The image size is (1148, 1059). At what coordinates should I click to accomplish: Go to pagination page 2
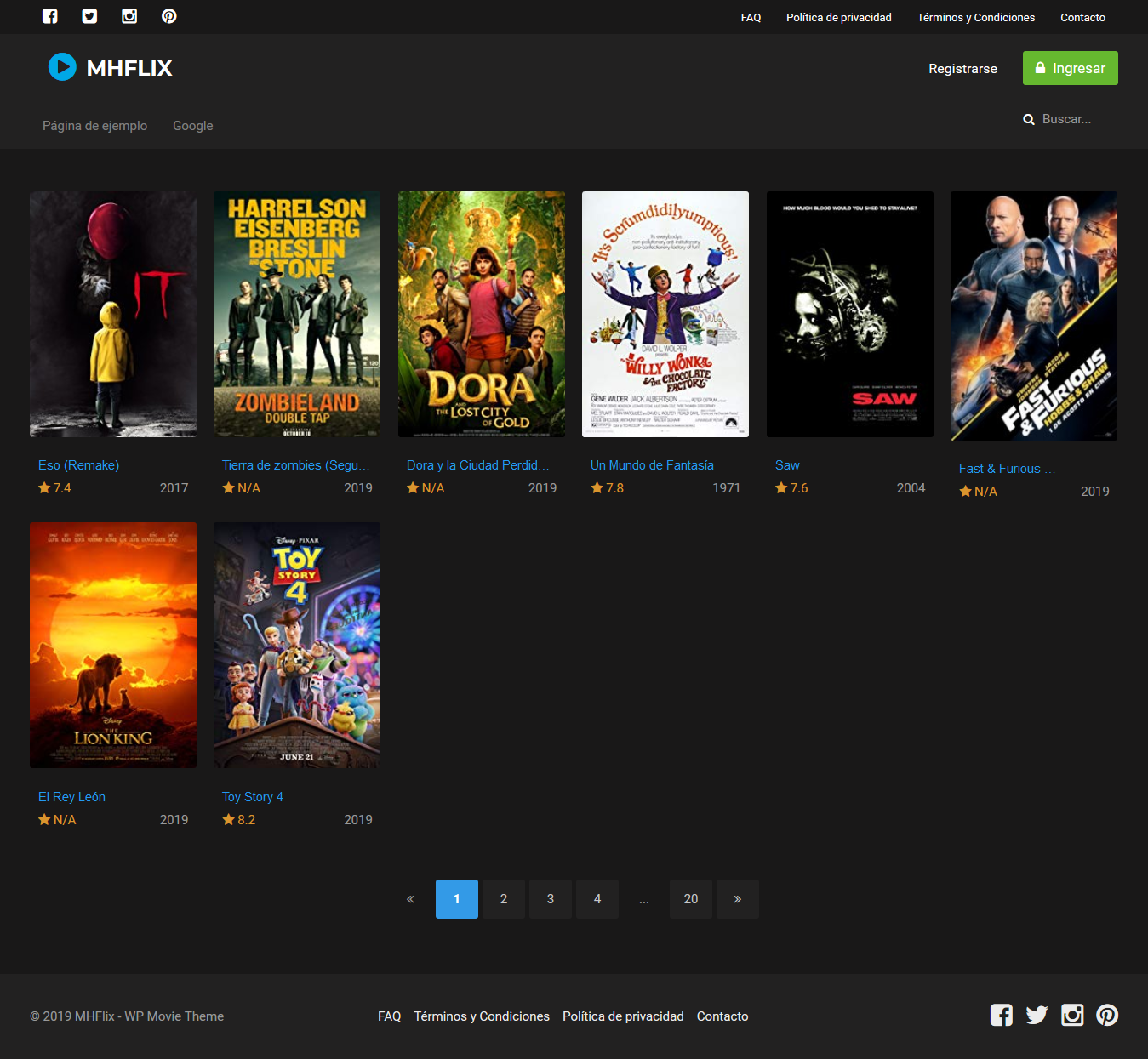tap(504, 899)
